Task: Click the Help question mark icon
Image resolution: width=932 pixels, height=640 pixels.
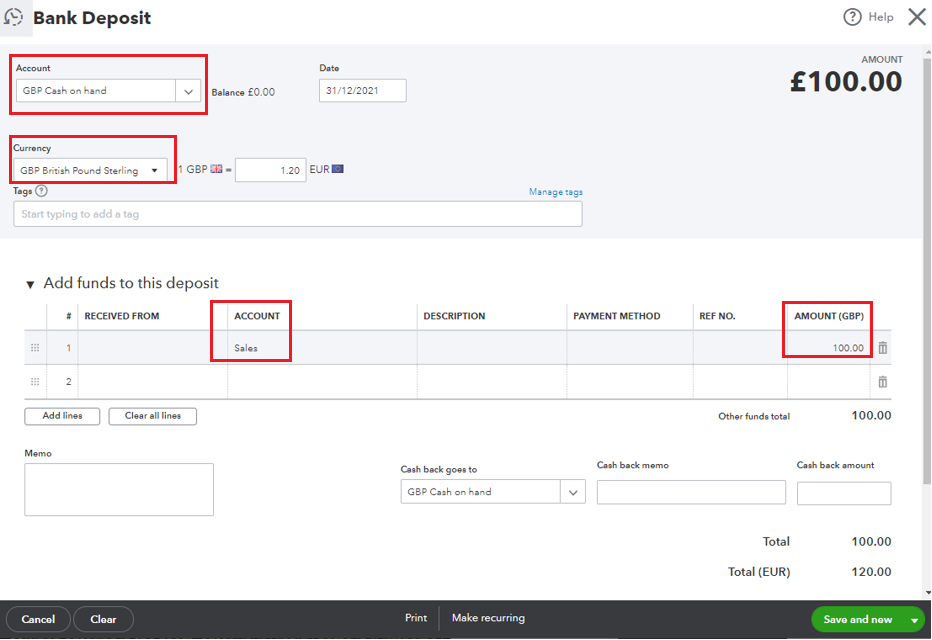Action: click(x=852, y=17)
